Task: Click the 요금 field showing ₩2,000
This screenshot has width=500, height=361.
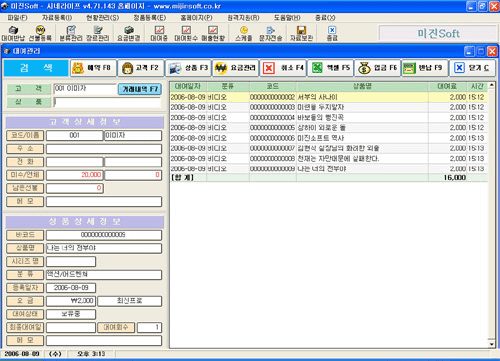Action: pyautogui.click(x=71, y=301)
